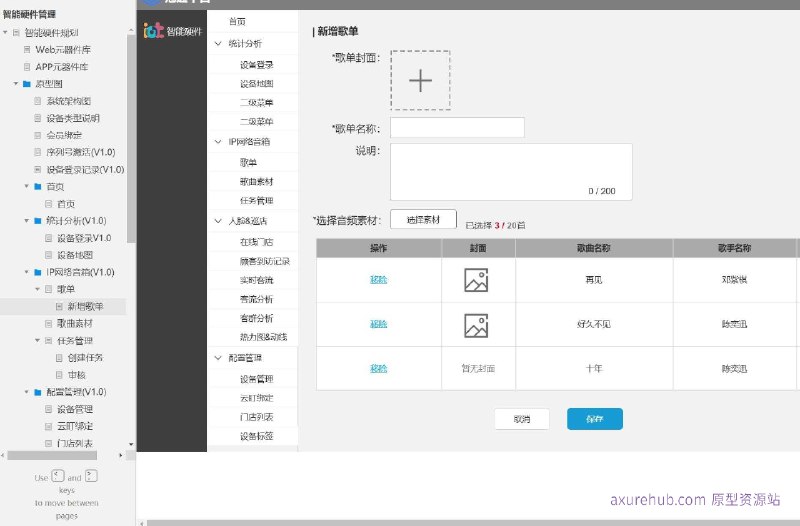Click the cover image icon for 再见 row

coord(476,280)
